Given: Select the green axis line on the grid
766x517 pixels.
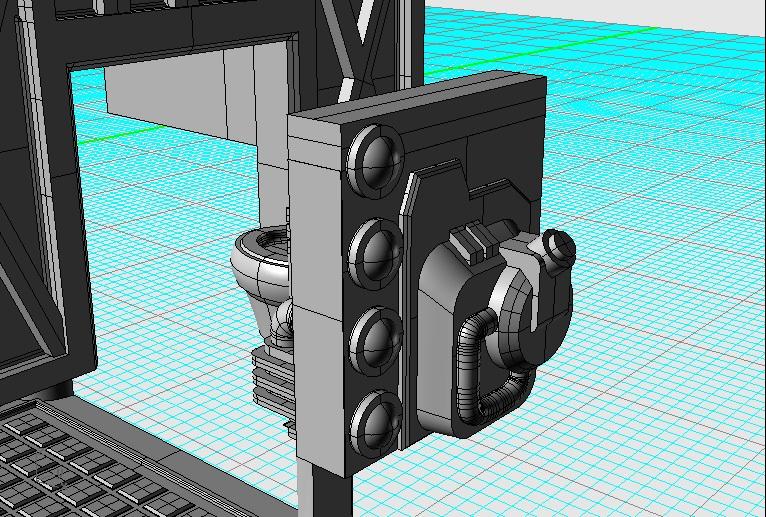Looking at the screenshot, I should (x=542, y=52).
